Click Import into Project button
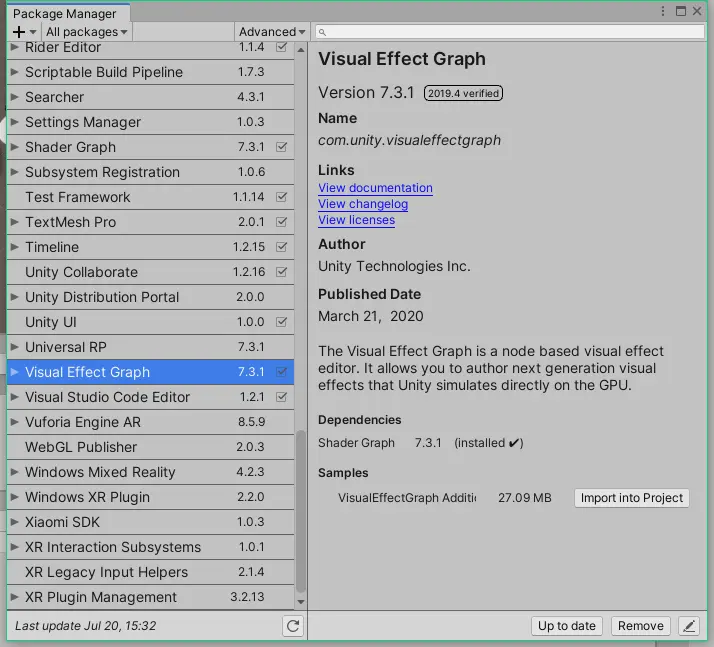714x647 pixels. pyautogui.click(x=632, y=498)
